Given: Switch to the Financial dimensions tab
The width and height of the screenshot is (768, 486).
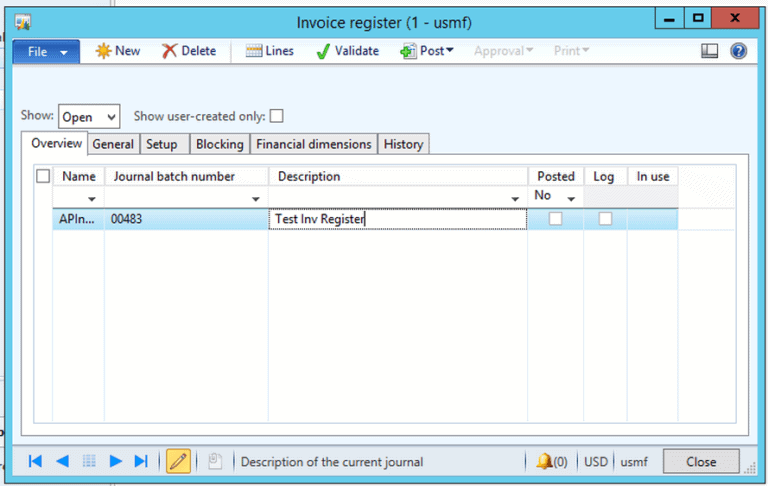Looking at the screenshot, I should [314, 144].
